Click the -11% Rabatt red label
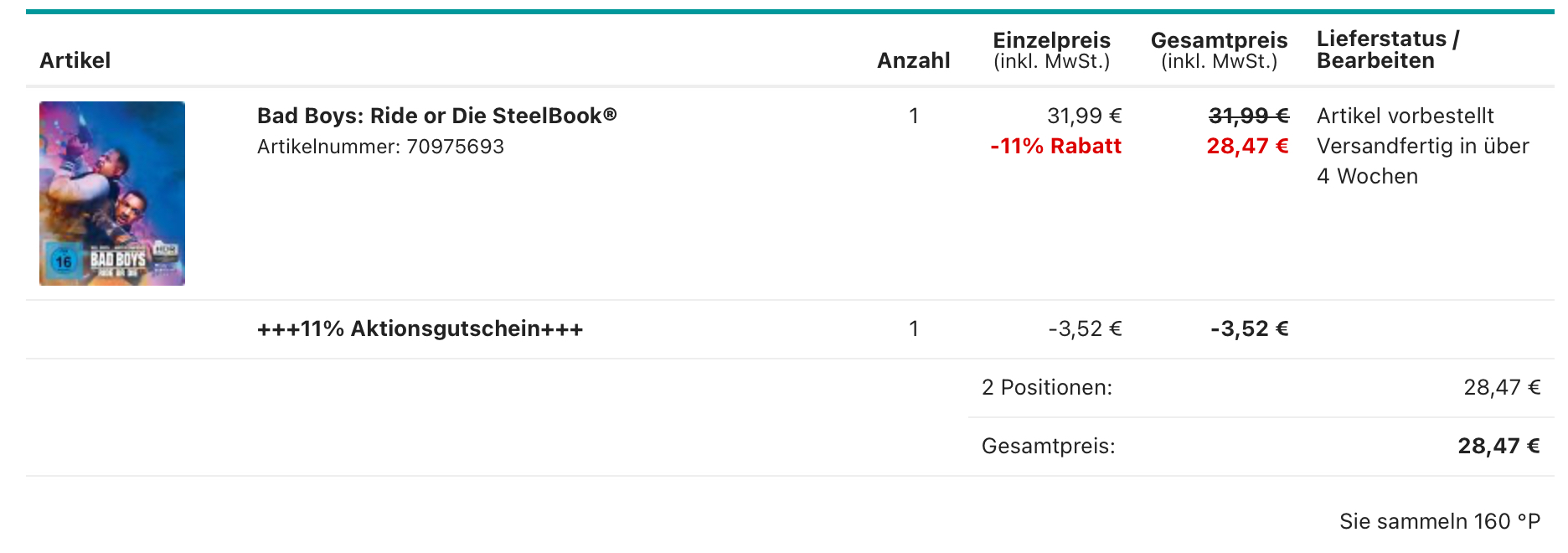 [1055, 146]
